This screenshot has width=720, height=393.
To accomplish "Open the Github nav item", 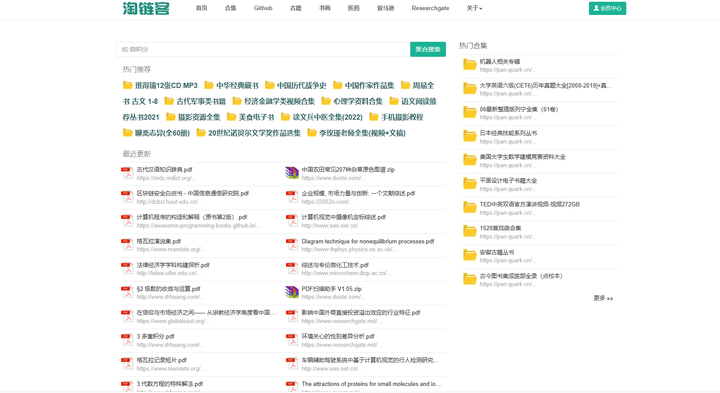I will click(x=263, y=8).
